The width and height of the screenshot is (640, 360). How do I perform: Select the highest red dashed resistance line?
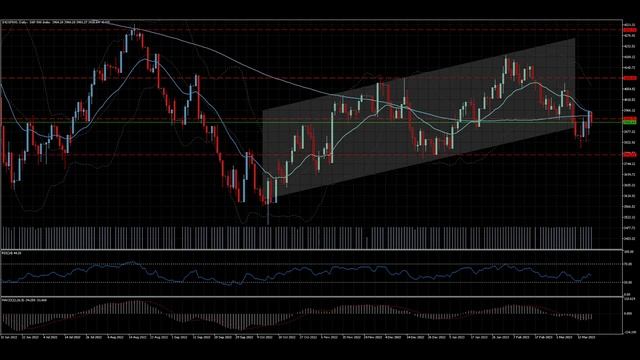[311, 30]
